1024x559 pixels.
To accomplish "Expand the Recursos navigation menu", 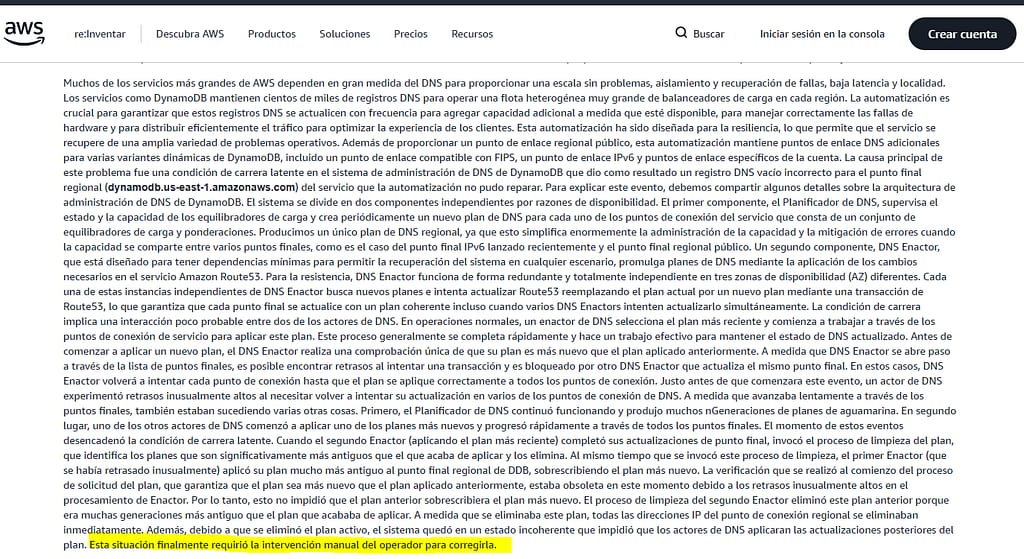I will 472,34.
